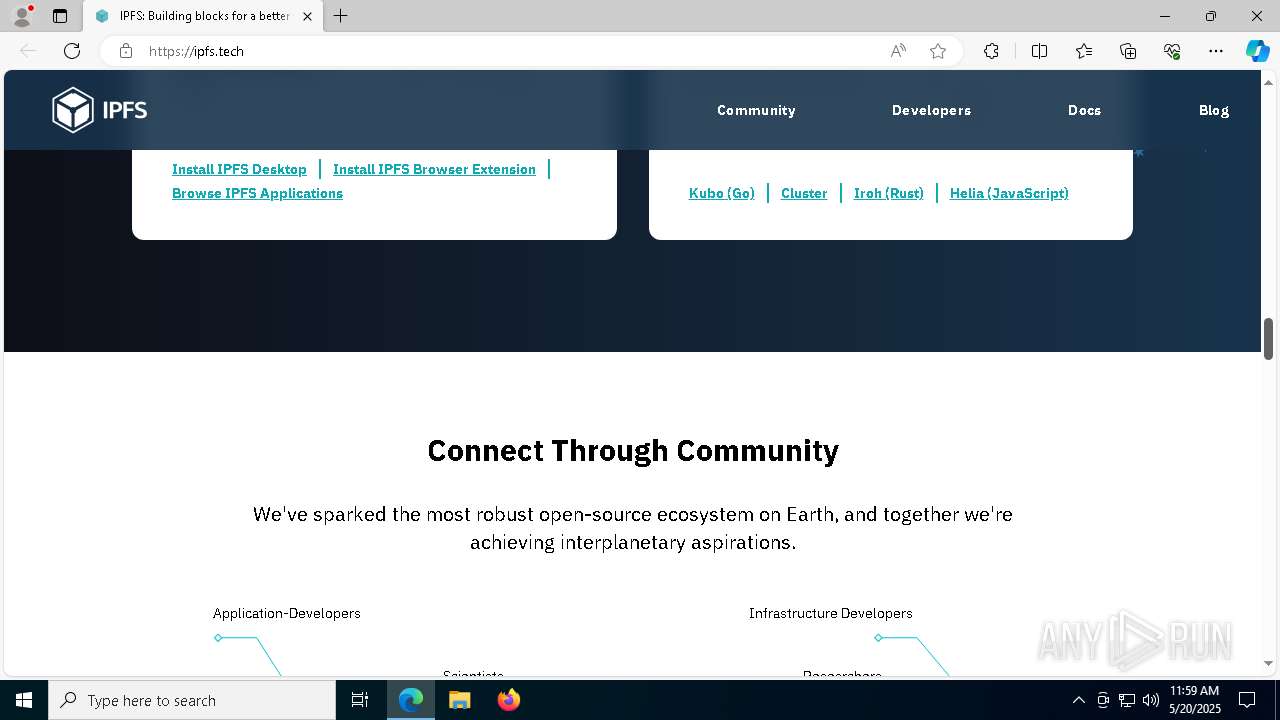Open Firefox from taskbar
The height and width of the screenshot is (720, 1280).
pyautogui.click(x=508, y=700)
